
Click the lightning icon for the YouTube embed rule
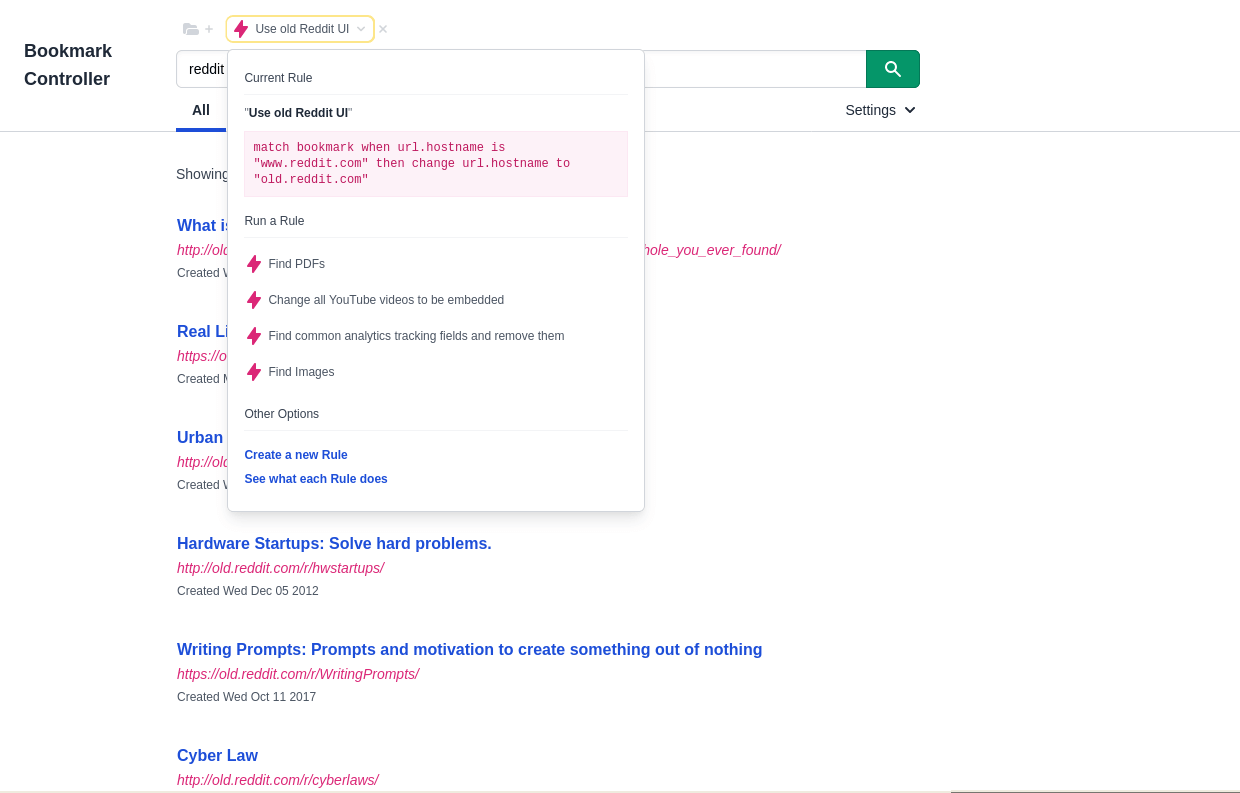pyautogui.click(x=254, y=300)
